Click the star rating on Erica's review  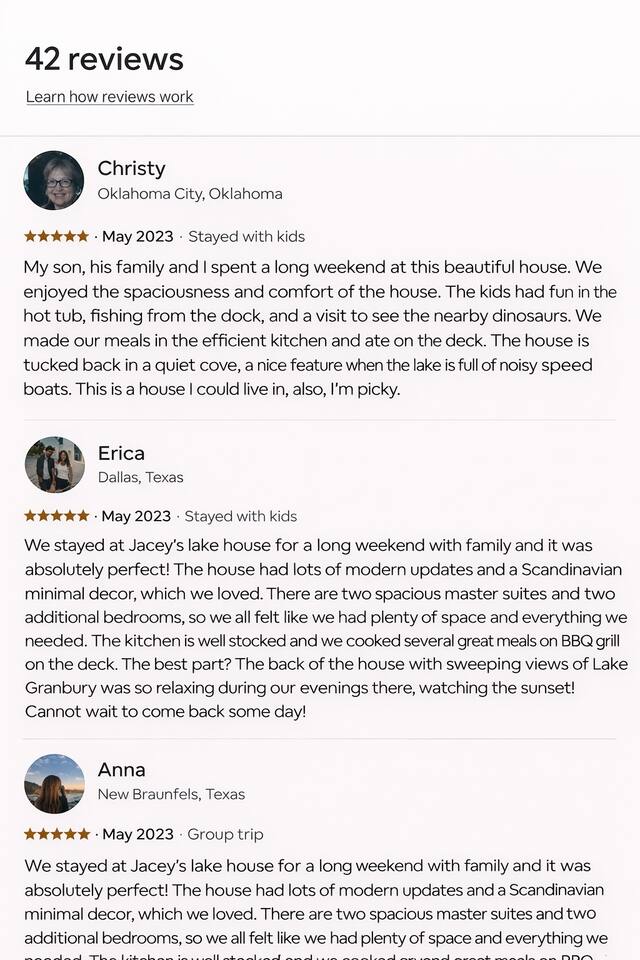(56, 516)
